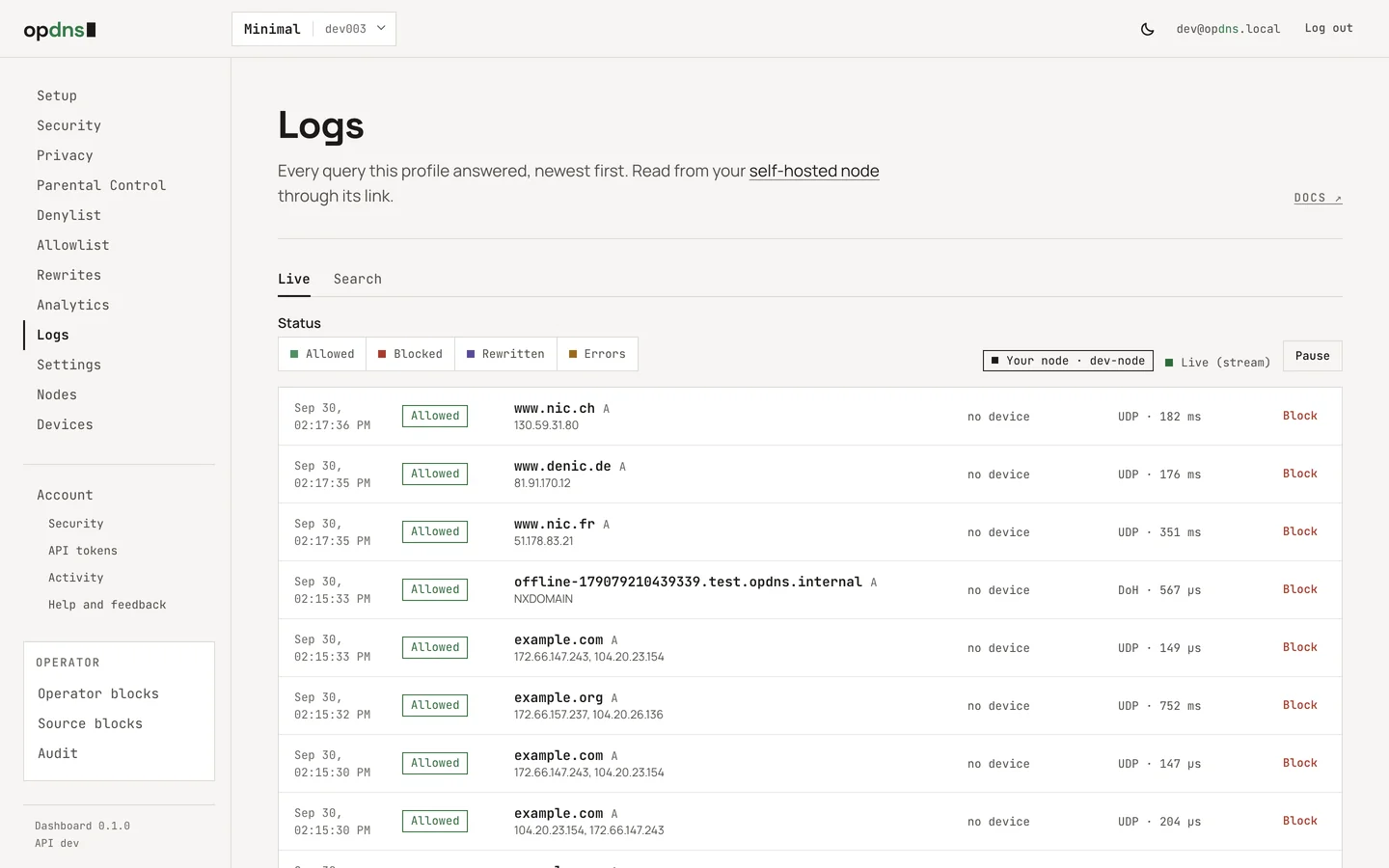Open the Minimal profile dropdown

pos(313,29)
